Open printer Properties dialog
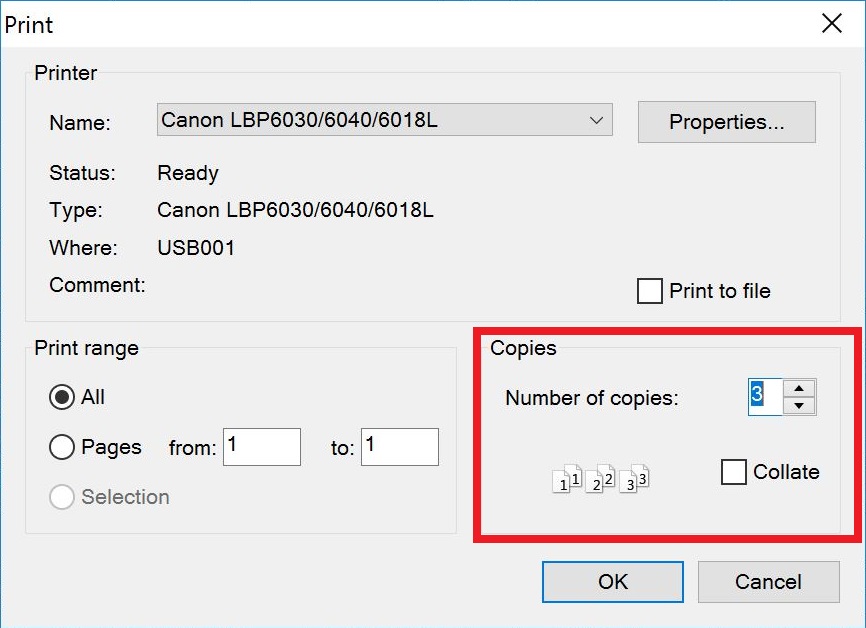 (x=726, y=122)
